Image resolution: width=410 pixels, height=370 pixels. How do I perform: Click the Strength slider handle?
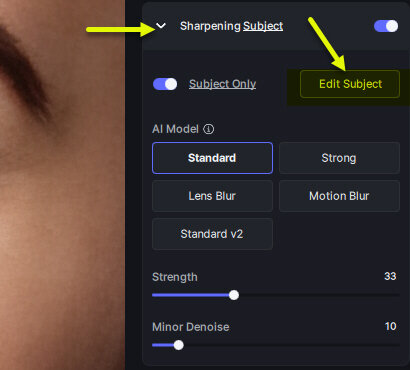click(234, 295)
